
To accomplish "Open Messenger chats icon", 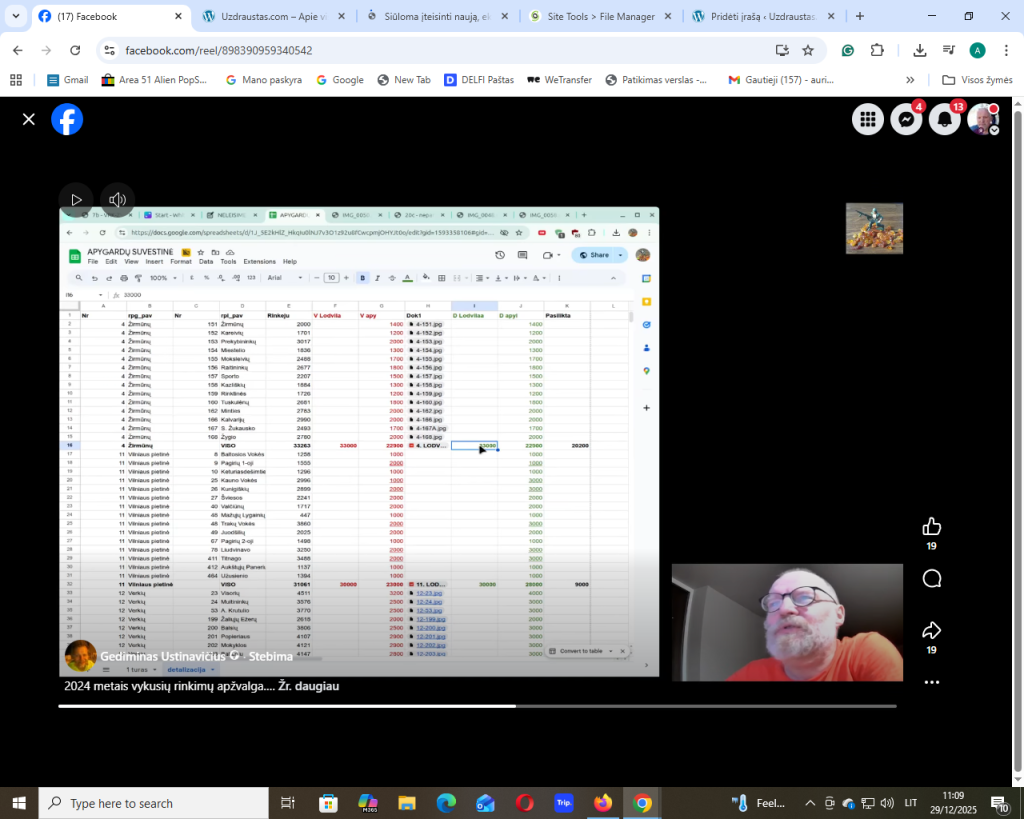I will click(x=906, y=119).
